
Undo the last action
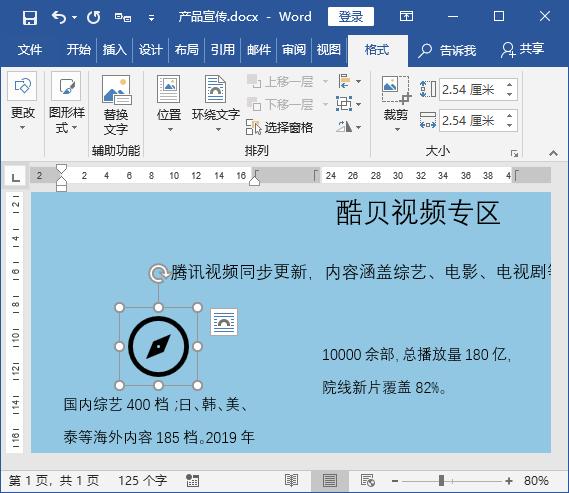(x=59, y=17)
